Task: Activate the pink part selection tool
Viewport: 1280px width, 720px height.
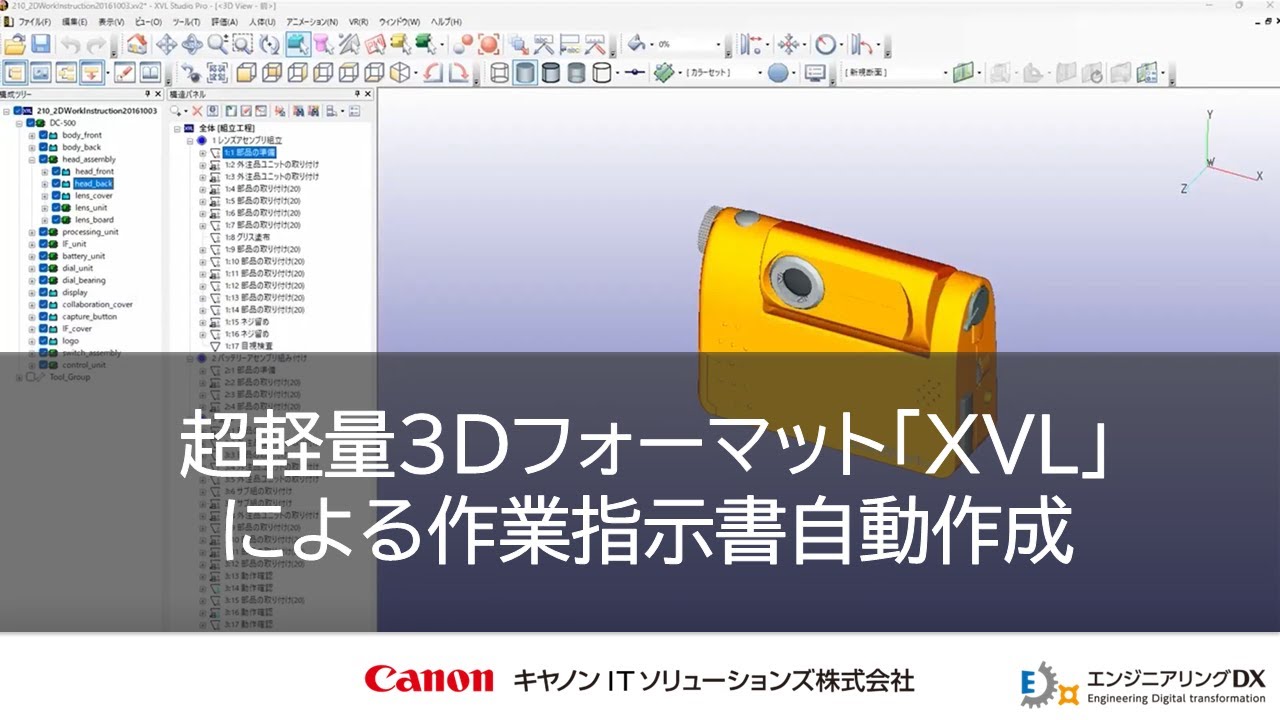Action: (322, 44)
